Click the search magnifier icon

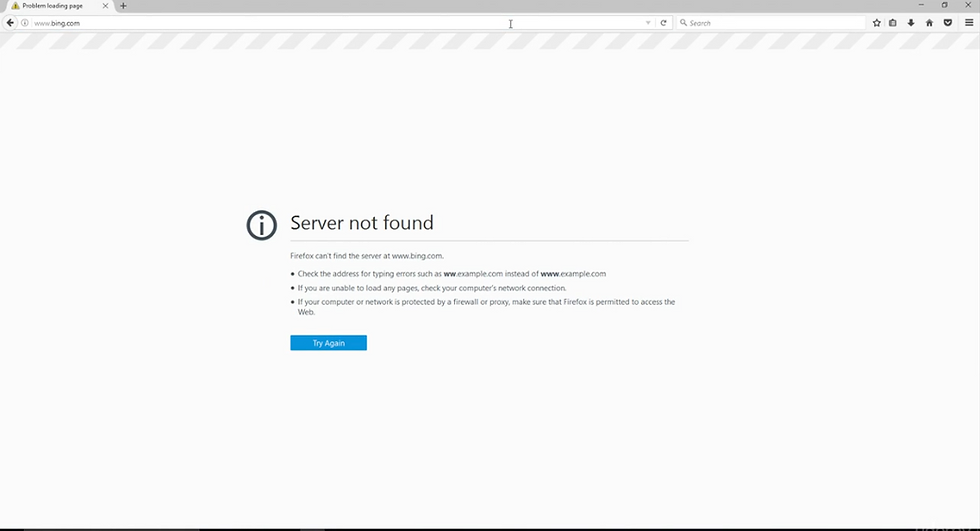click(683, 22)
